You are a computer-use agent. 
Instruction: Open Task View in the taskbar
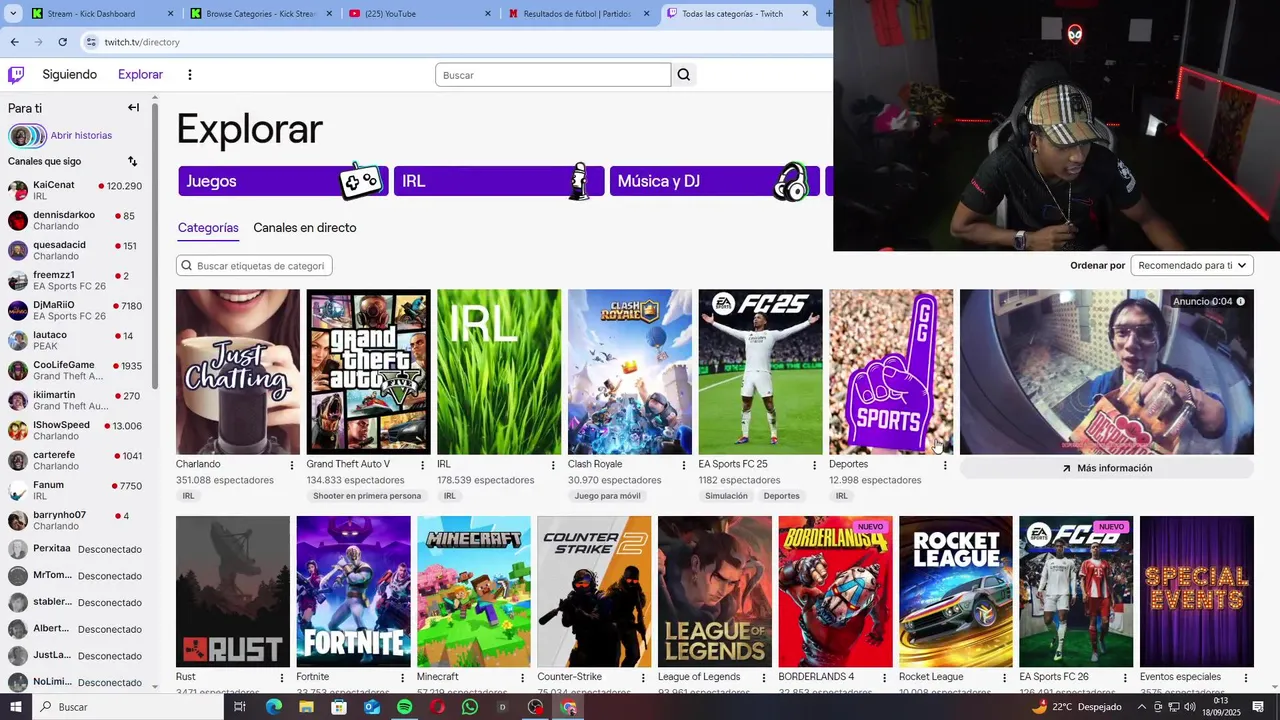(240, 707)
